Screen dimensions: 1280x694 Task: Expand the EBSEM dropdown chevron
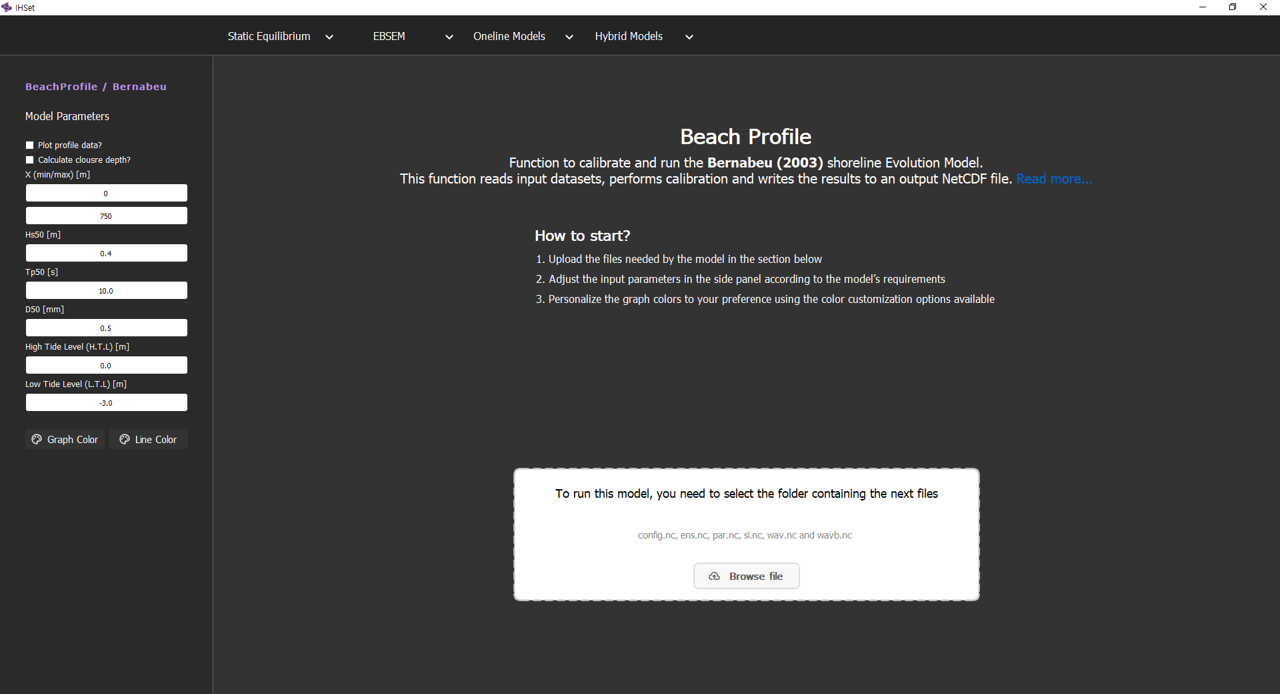click(449, 37)
